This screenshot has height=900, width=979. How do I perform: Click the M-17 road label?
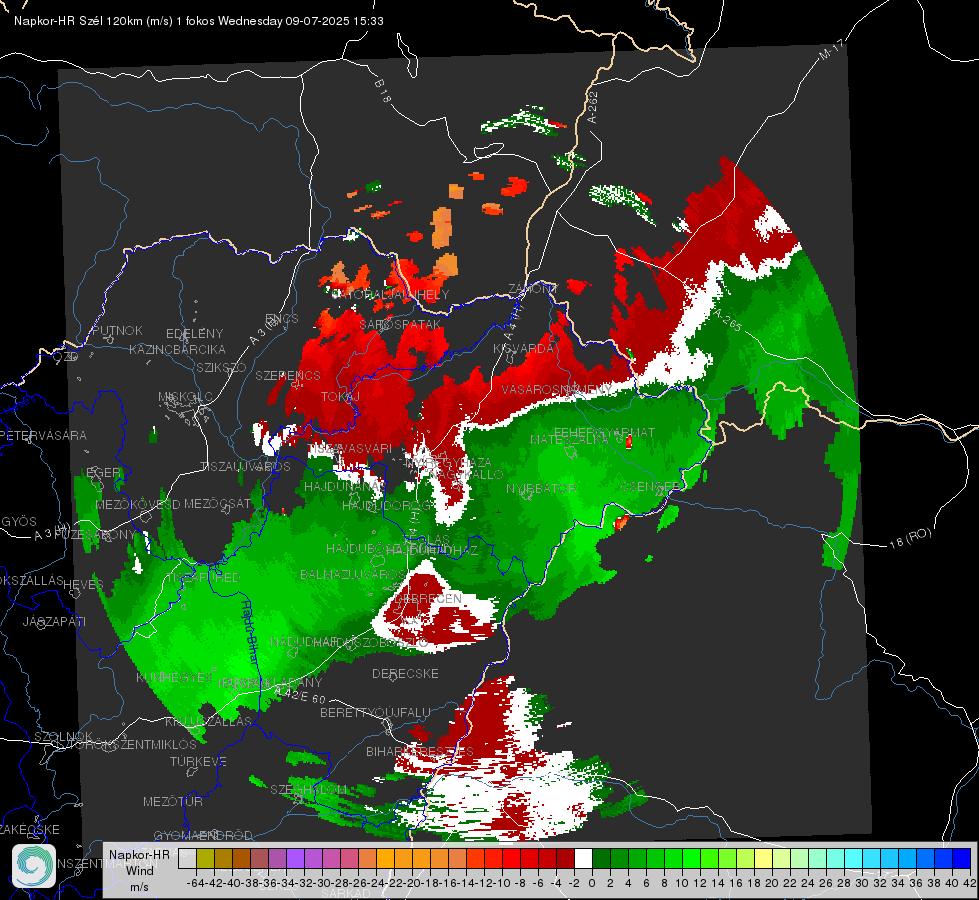click(x=831, y=50)
